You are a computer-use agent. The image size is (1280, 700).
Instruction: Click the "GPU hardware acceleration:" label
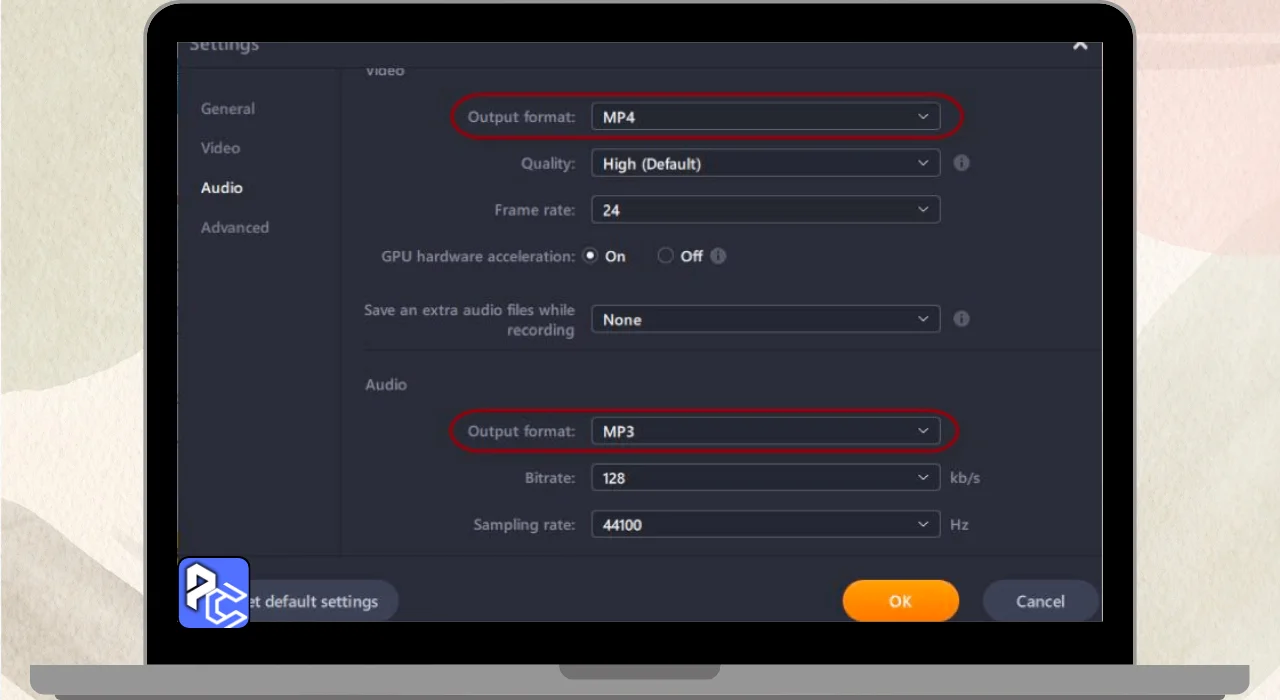pos(478,257)
